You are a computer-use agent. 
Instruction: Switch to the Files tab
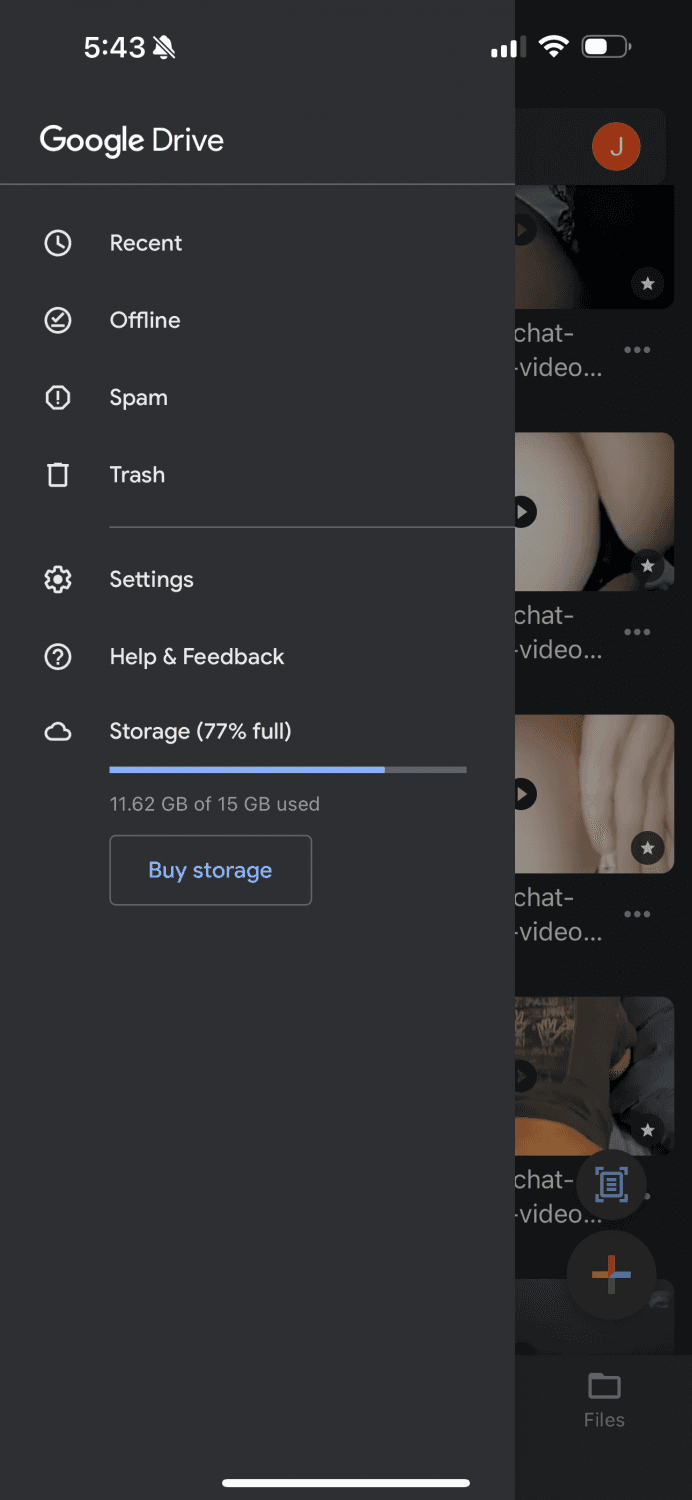(604, 1401)
